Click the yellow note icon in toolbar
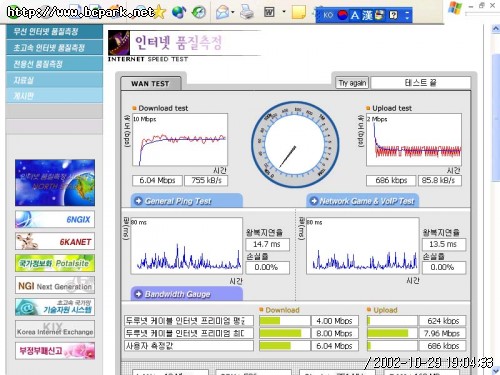The height and width of the screenshot is (375, 500). (298, 12)
